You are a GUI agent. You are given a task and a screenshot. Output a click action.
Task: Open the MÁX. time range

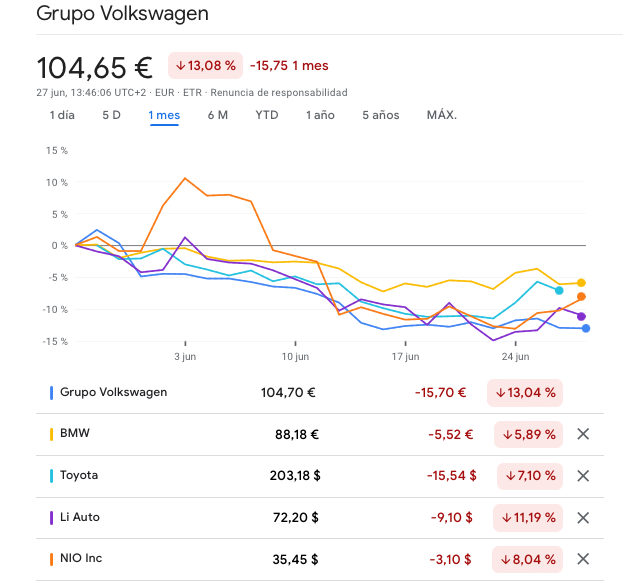pyautogui.click(x=441, y=115)
